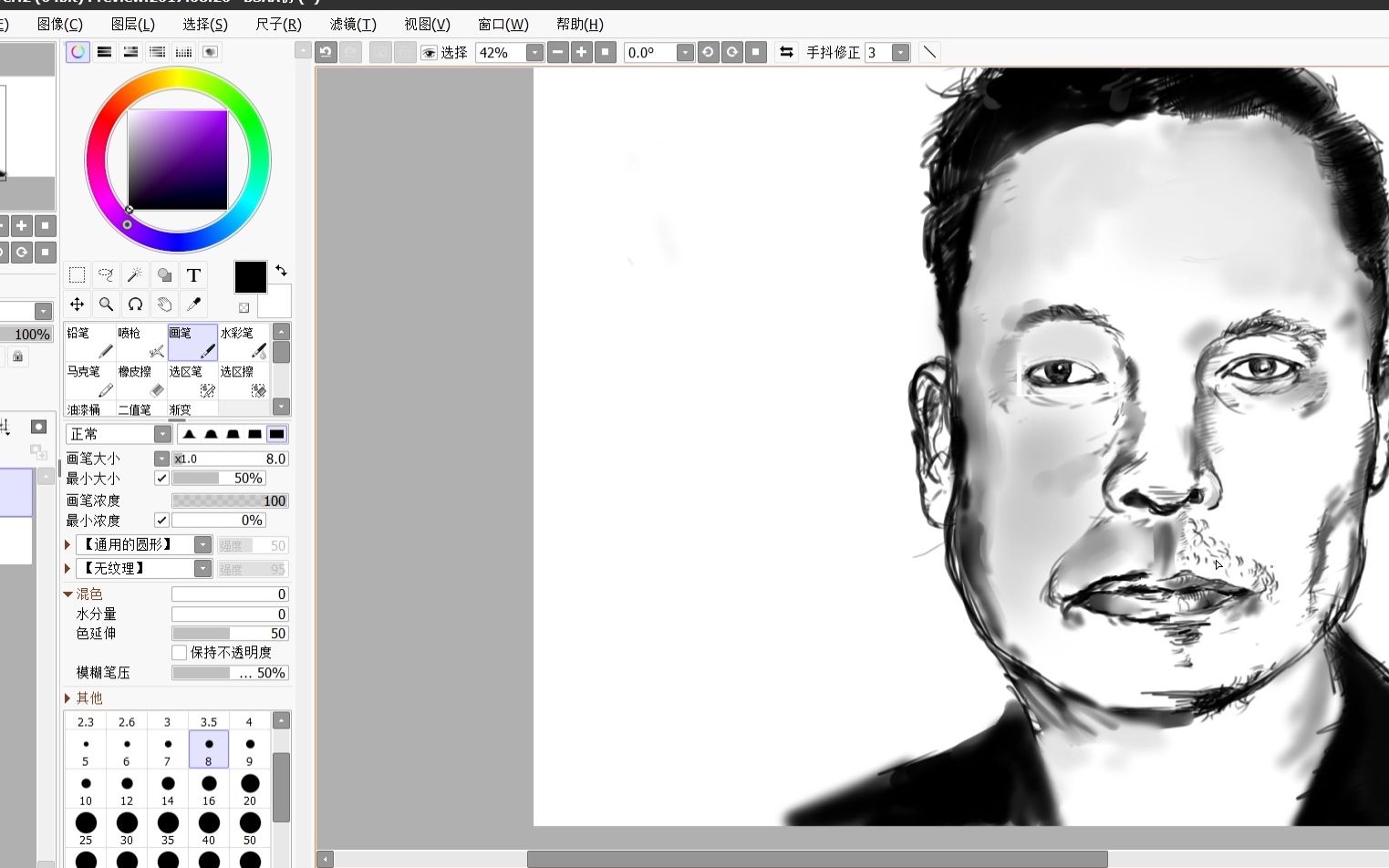The image size is (1389, 868).
Task: Select the sharpest peaked brush edge shape
Action: 190,434
